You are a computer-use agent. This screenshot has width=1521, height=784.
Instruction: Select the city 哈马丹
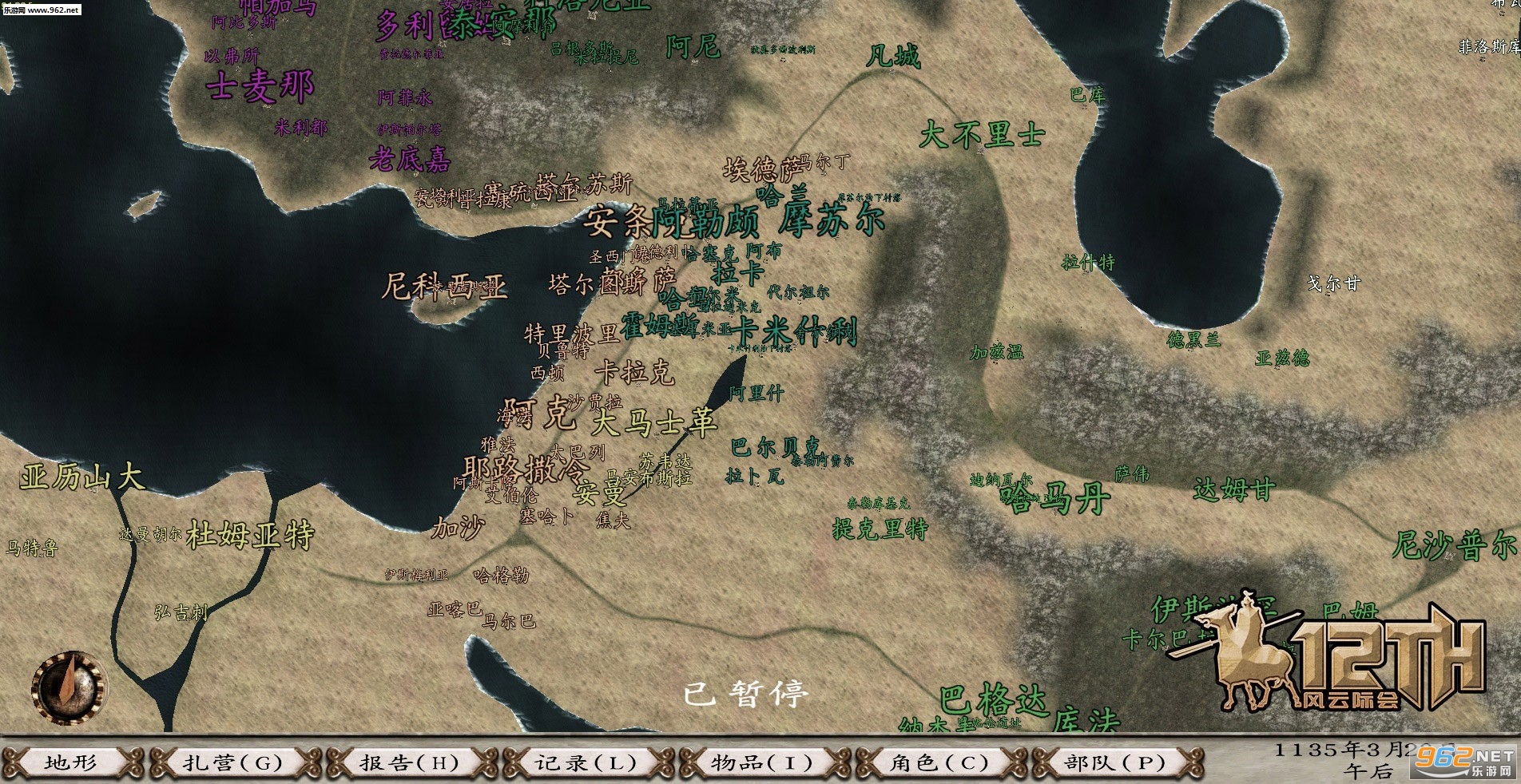[1054, 500]
